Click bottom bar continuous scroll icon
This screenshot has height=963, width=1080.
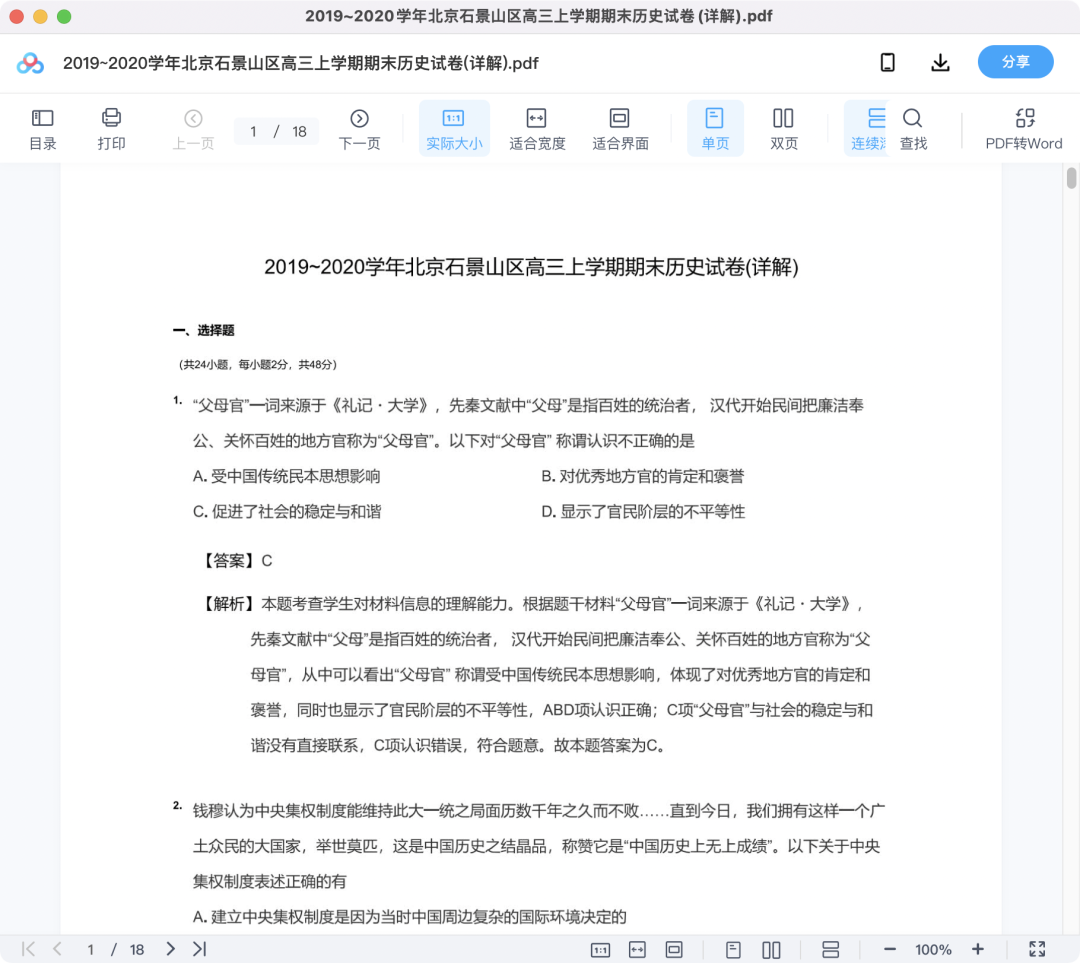(x=831, y=950)
